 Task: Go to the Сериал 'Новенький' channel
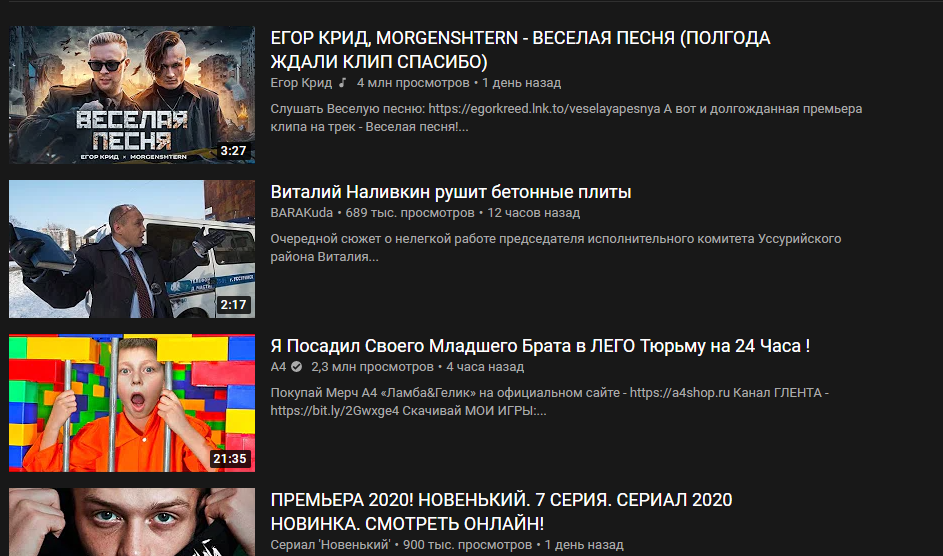point(330,545)
